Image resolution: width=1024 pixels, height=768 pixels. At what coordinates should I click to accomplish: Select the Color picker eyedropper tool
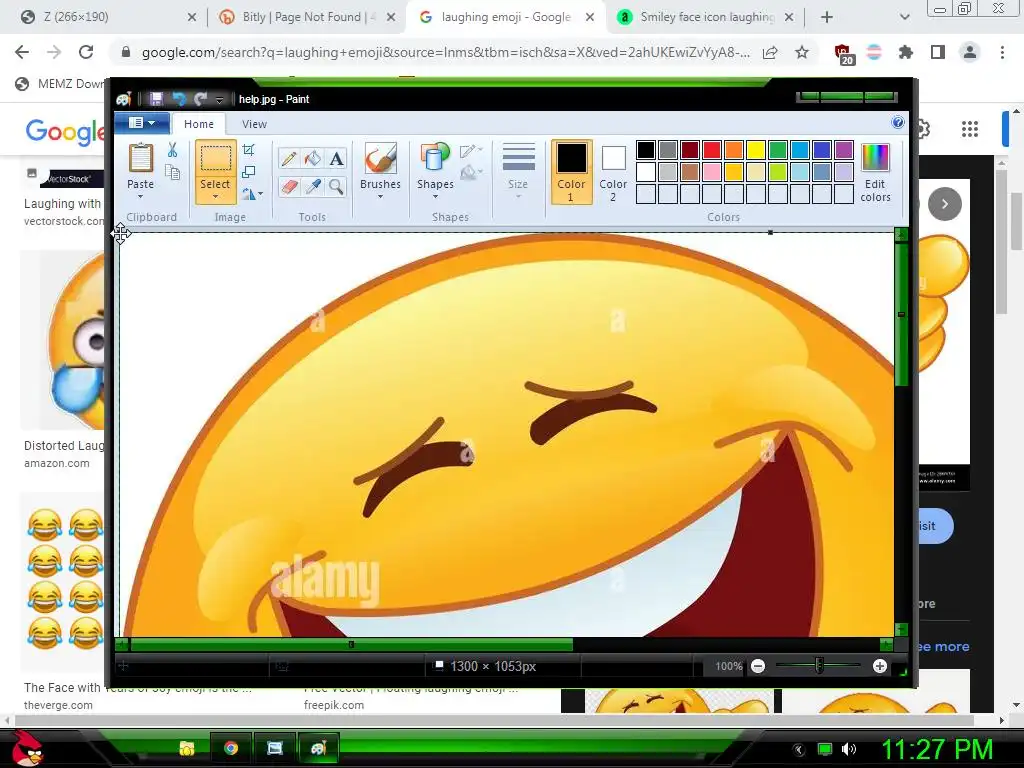coord(313,187)
